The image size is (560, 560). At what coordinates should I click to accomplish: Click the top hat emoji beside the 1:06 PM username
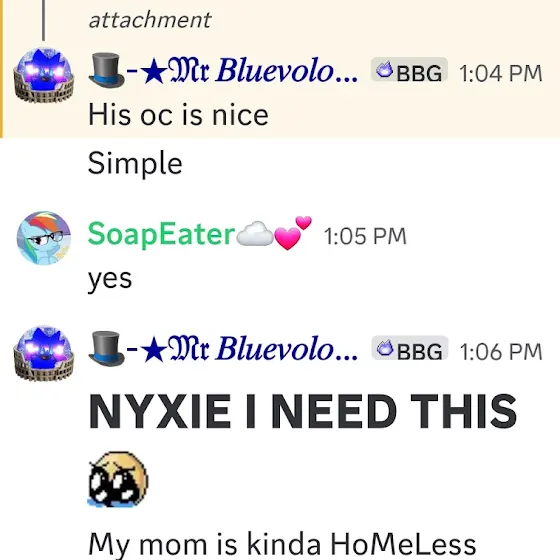pos(106,349)
